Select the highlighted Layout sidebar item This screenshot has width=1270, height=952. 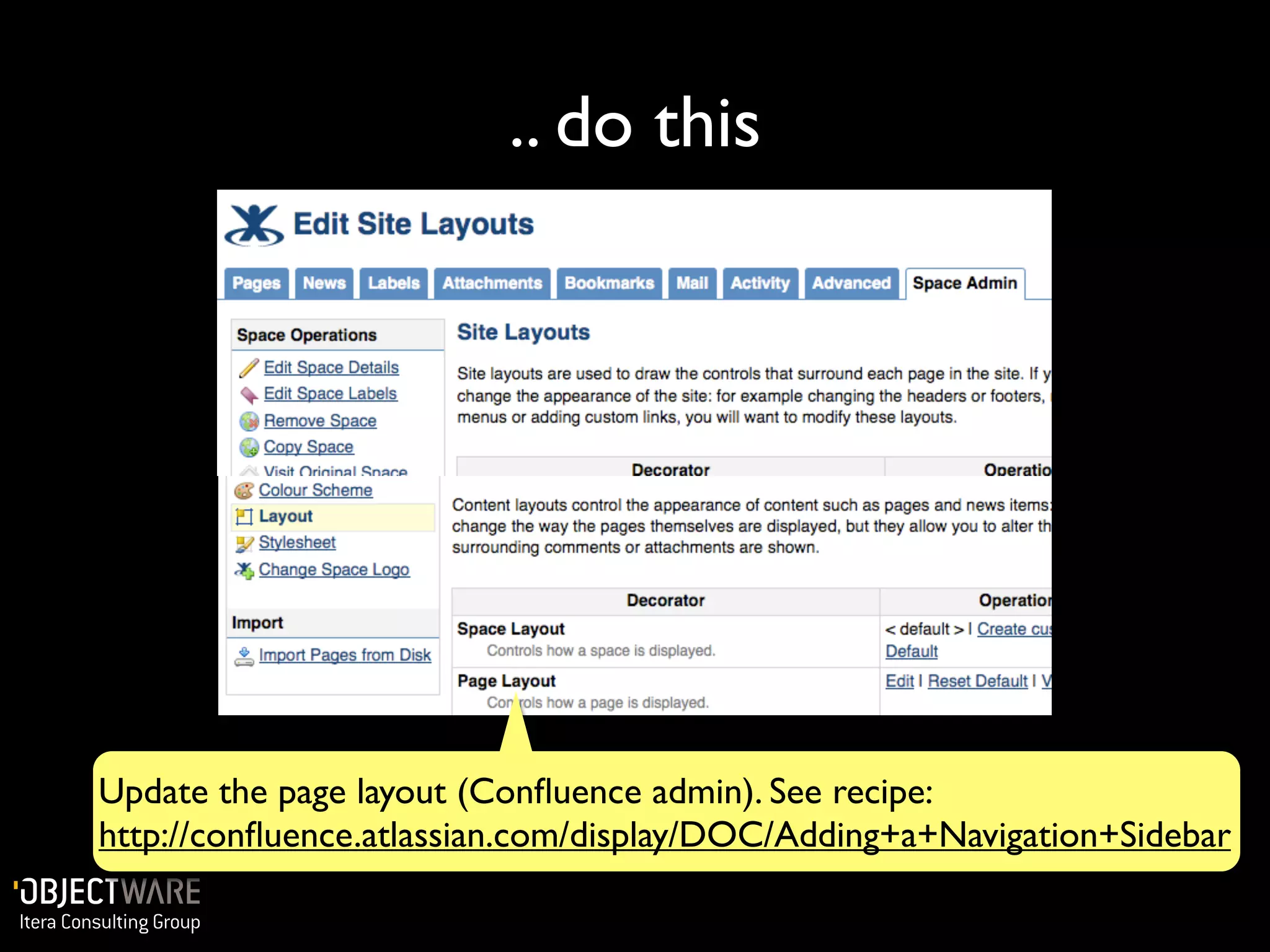[x=334, y=517]
